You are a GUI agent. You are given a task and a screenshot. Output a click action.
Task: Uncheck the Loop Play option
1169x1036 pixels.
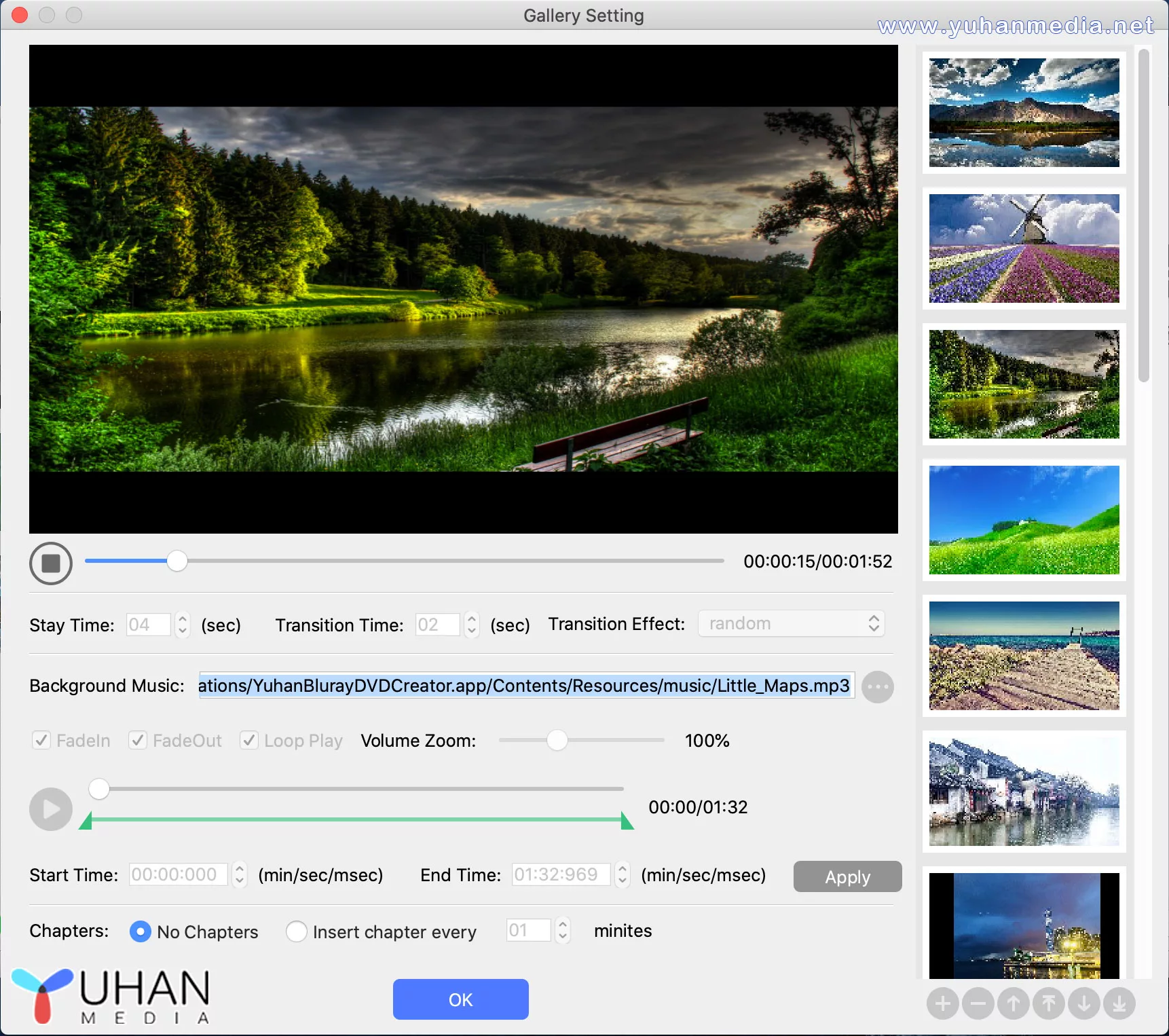click(x=249, y=740)
